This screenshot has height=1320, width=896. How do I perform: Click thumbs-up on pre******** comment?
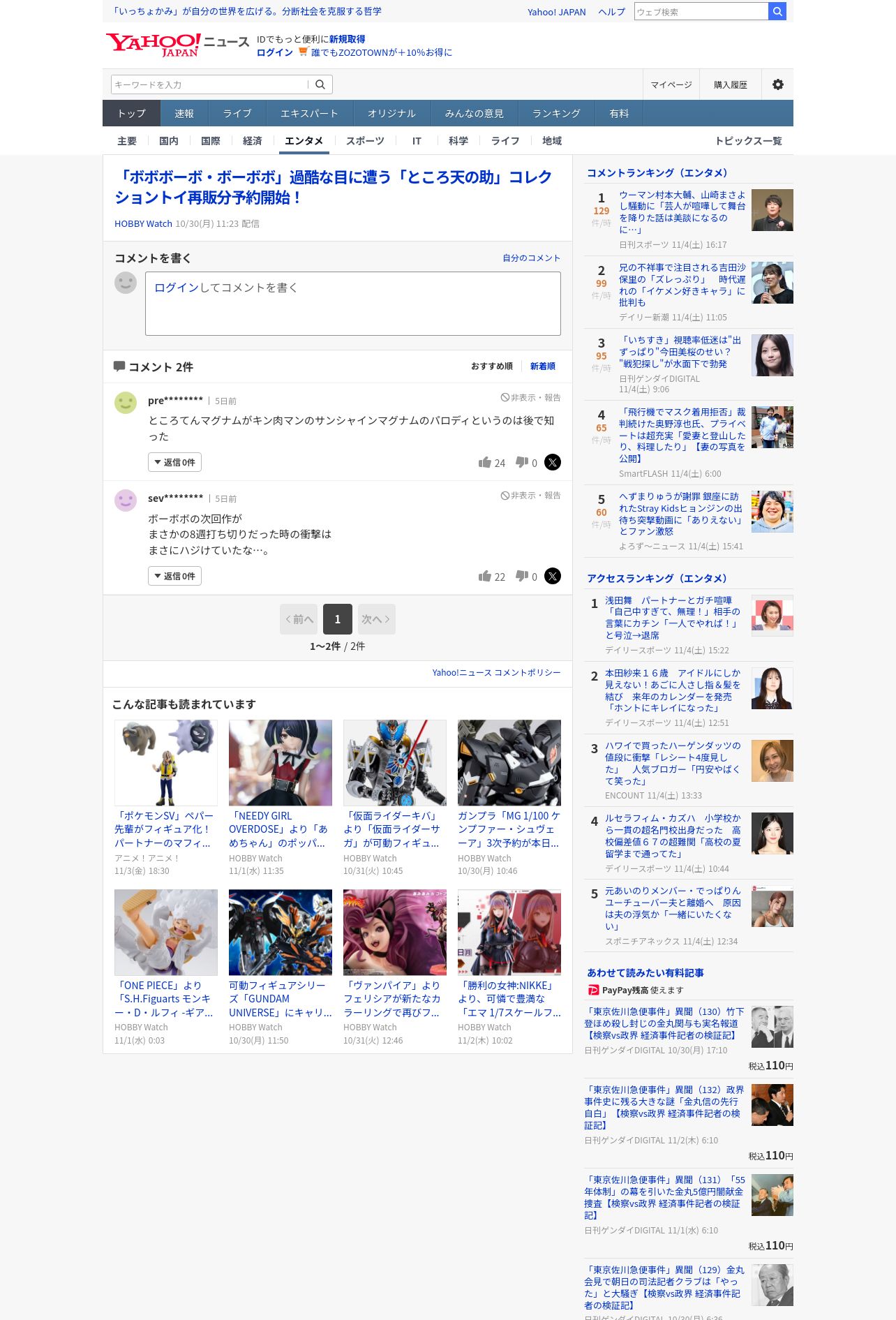click(485, 462)
